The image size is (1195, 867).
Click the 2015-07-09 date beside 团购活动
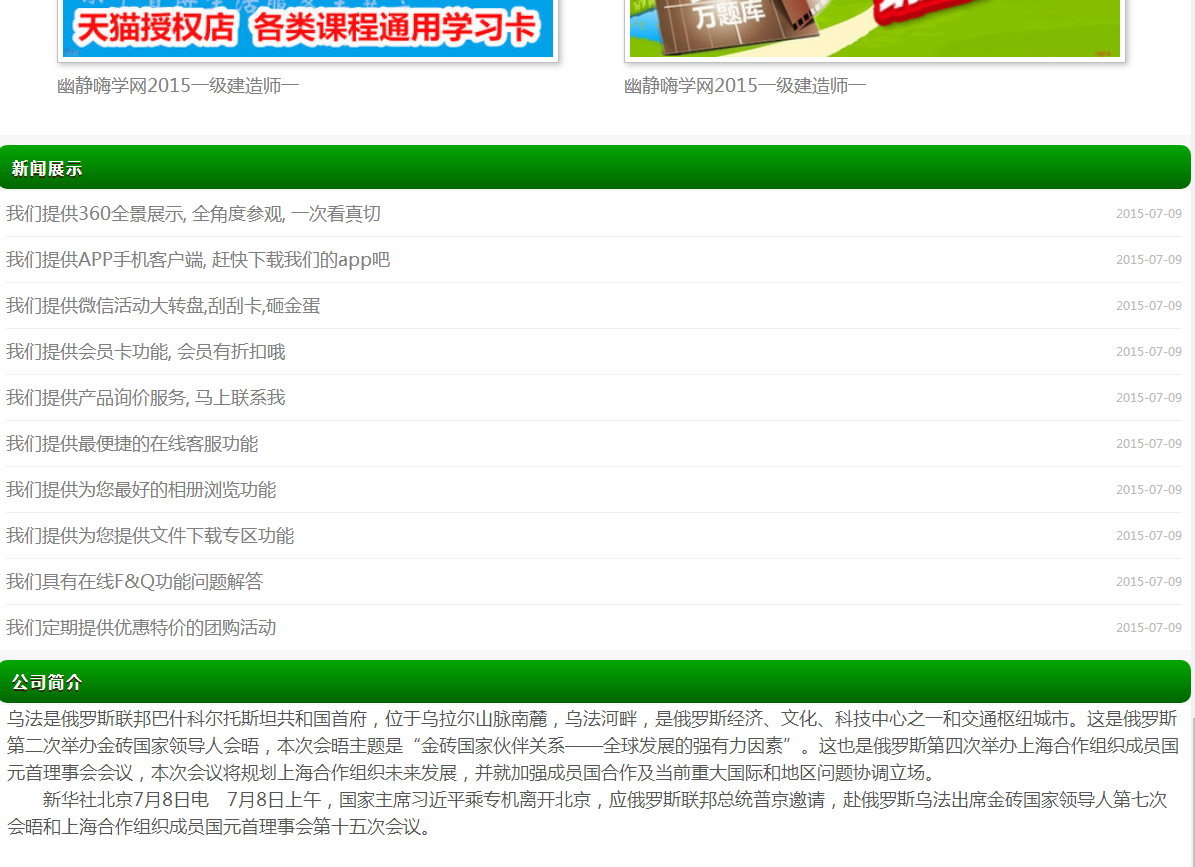point(1149,628)
